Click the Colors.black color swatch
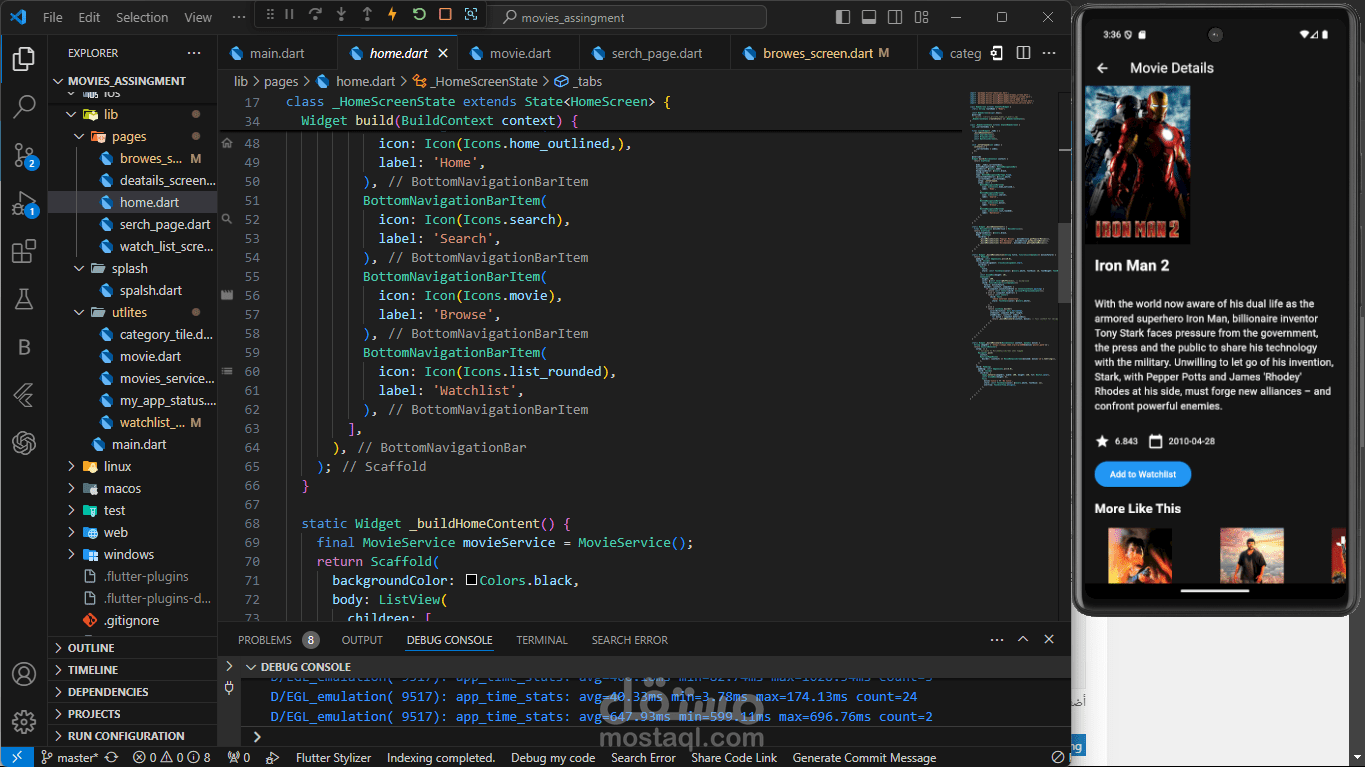Image resolution: width=1365 pixels, height=767 pixels. 472,580
